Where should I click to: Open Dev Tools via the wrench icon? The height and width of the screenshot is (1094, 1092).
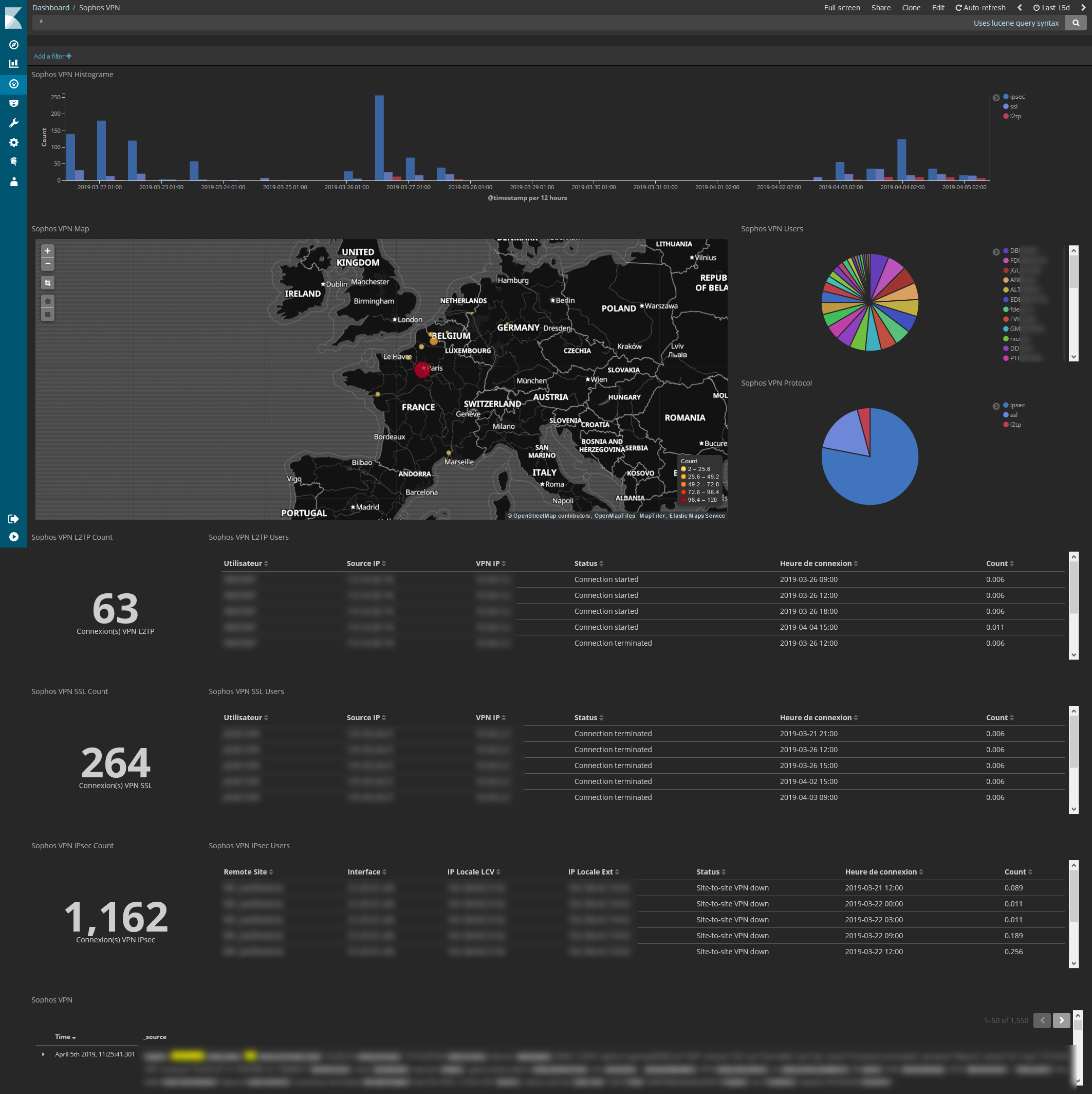pos(13,123)
